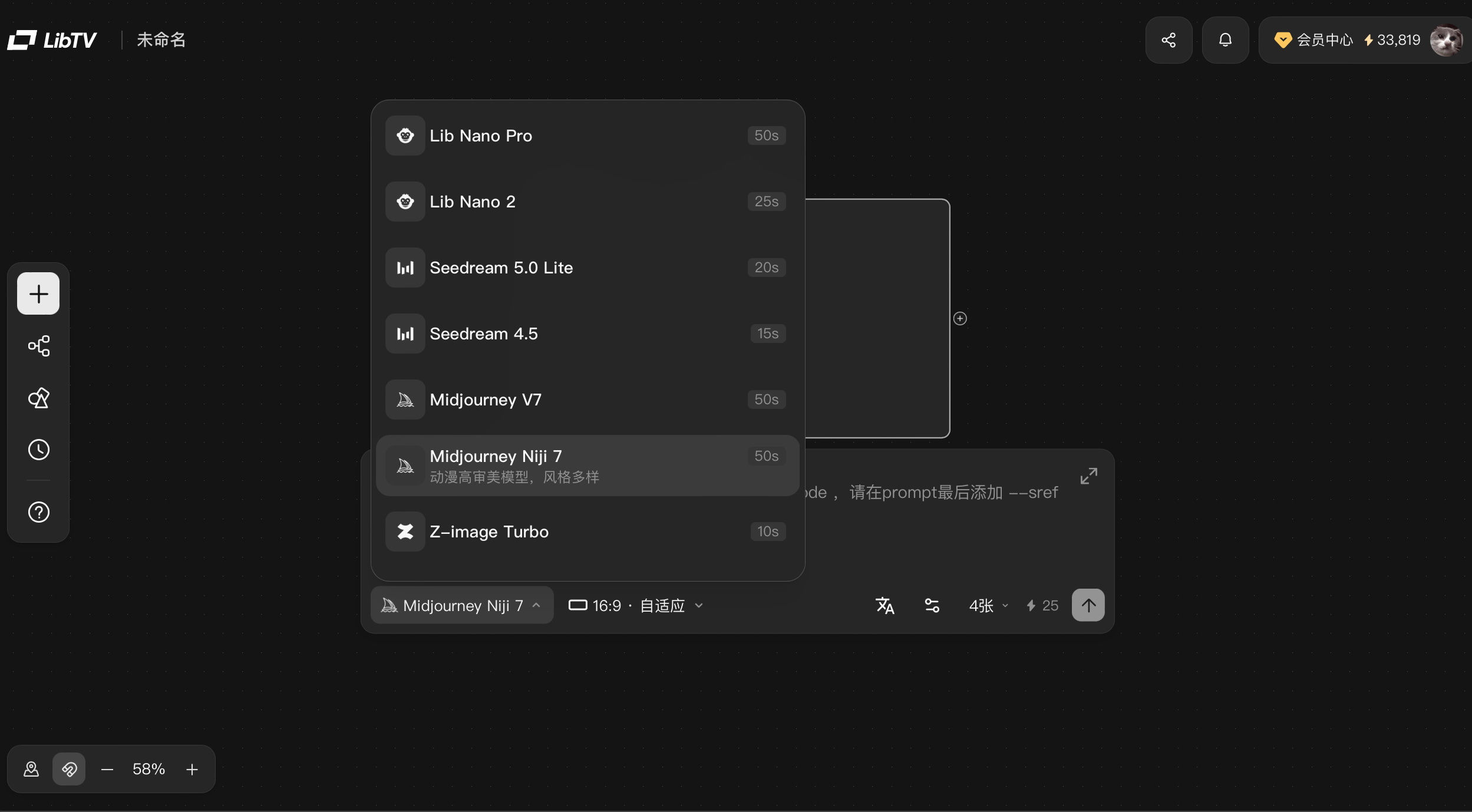This screenshot has width=1472, height=812.
Task: Click the Midjourney Niji 7 sailboat icon in list
Action: 405,466
